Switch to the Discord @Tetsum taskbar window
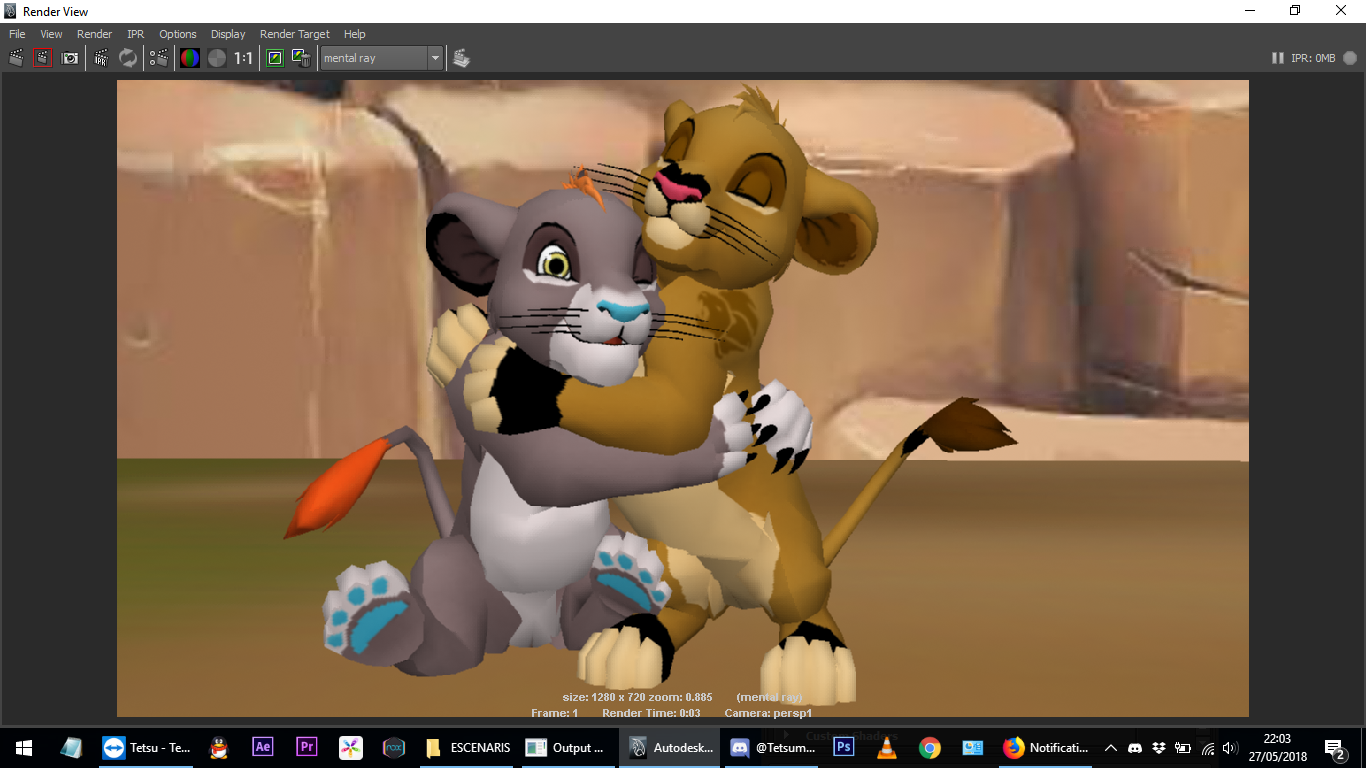 [773, 747]
